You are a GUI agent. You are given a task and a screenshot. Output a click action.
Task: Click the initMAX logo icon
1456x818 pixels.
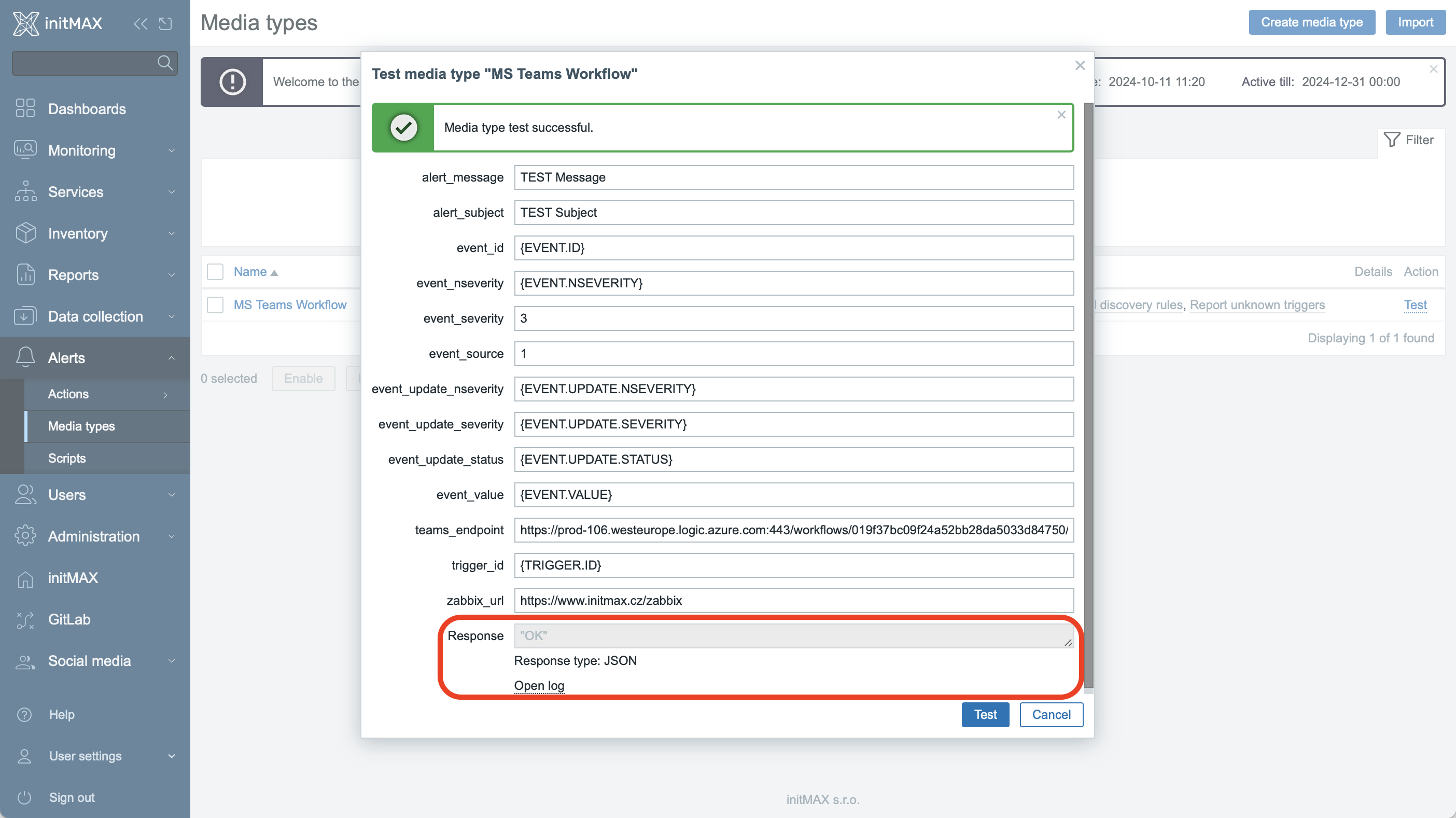25,23
